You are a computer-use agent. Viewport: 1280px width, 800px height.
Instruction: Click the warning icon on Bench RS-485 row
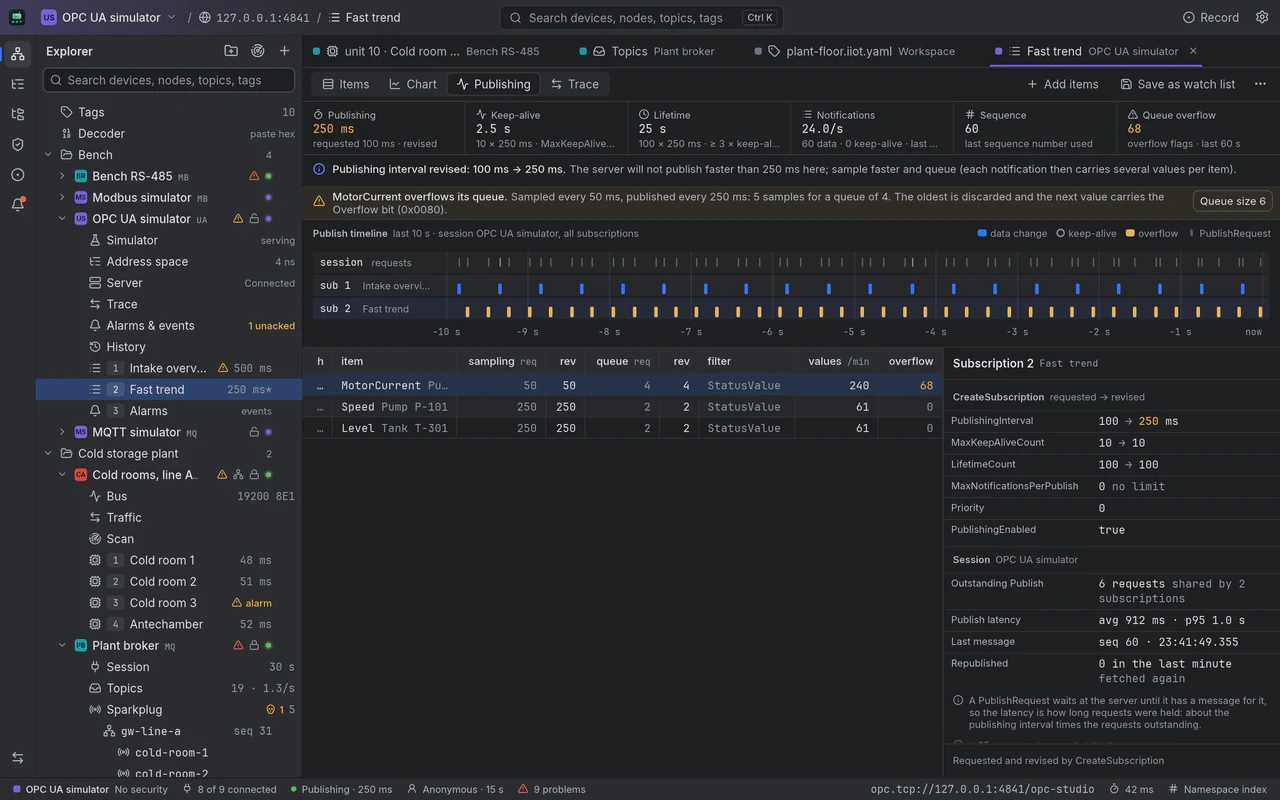(254, 176)
